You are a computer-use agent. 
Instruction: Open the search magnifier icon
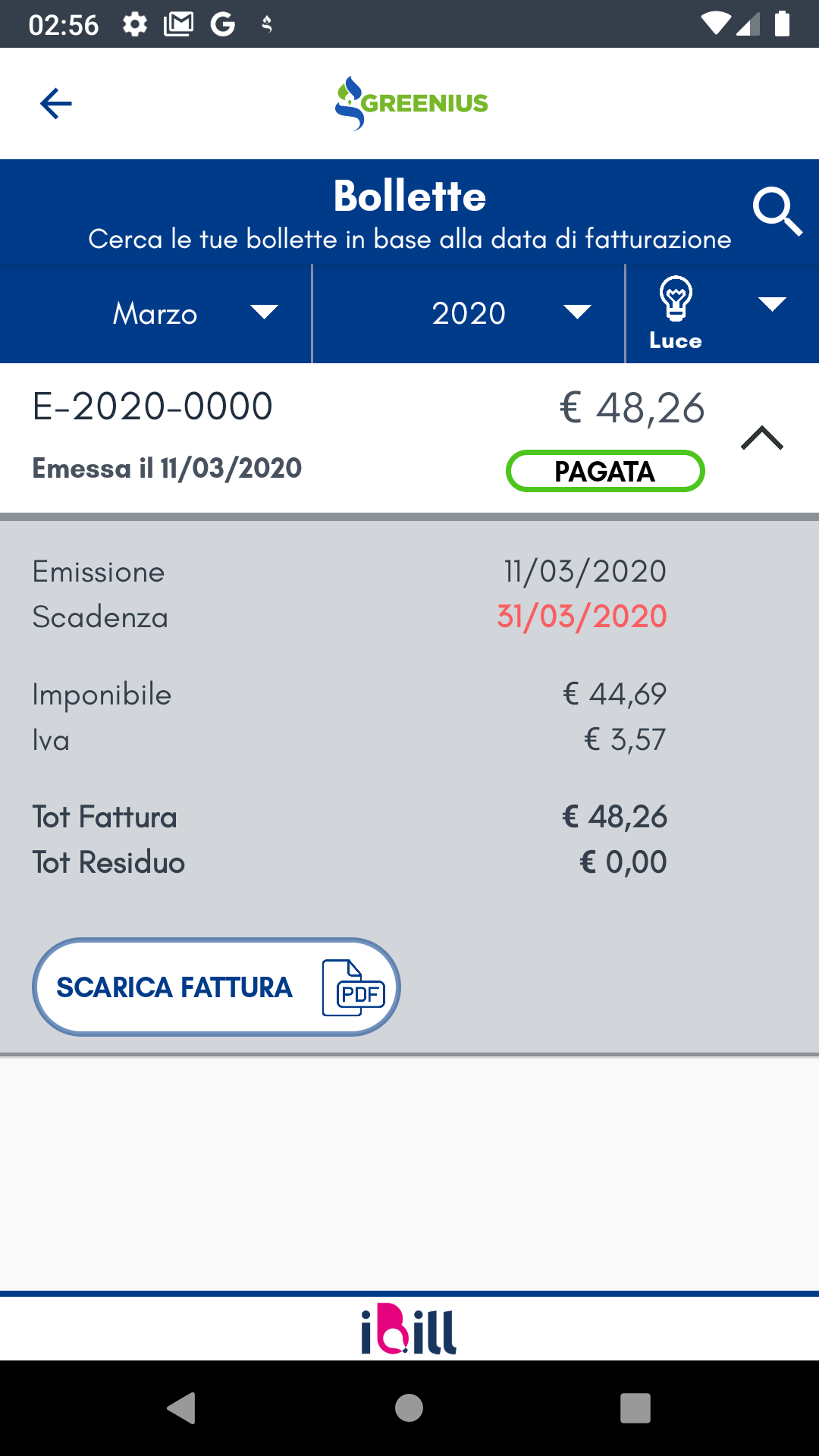pyautogui.click(x=777, y=212)
